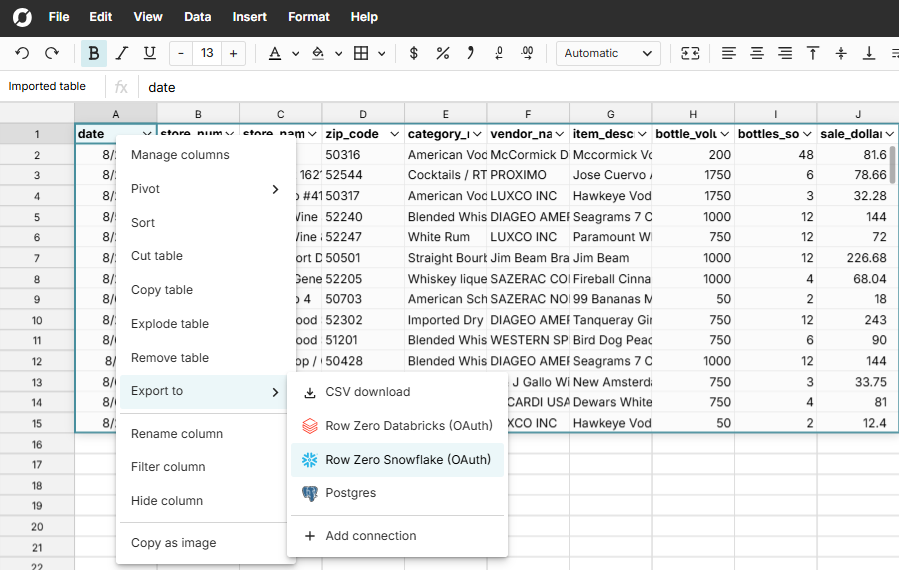This screenshot has height=570, width=899.
Task: Click CSV download option
Action: (x=367, y=392)
